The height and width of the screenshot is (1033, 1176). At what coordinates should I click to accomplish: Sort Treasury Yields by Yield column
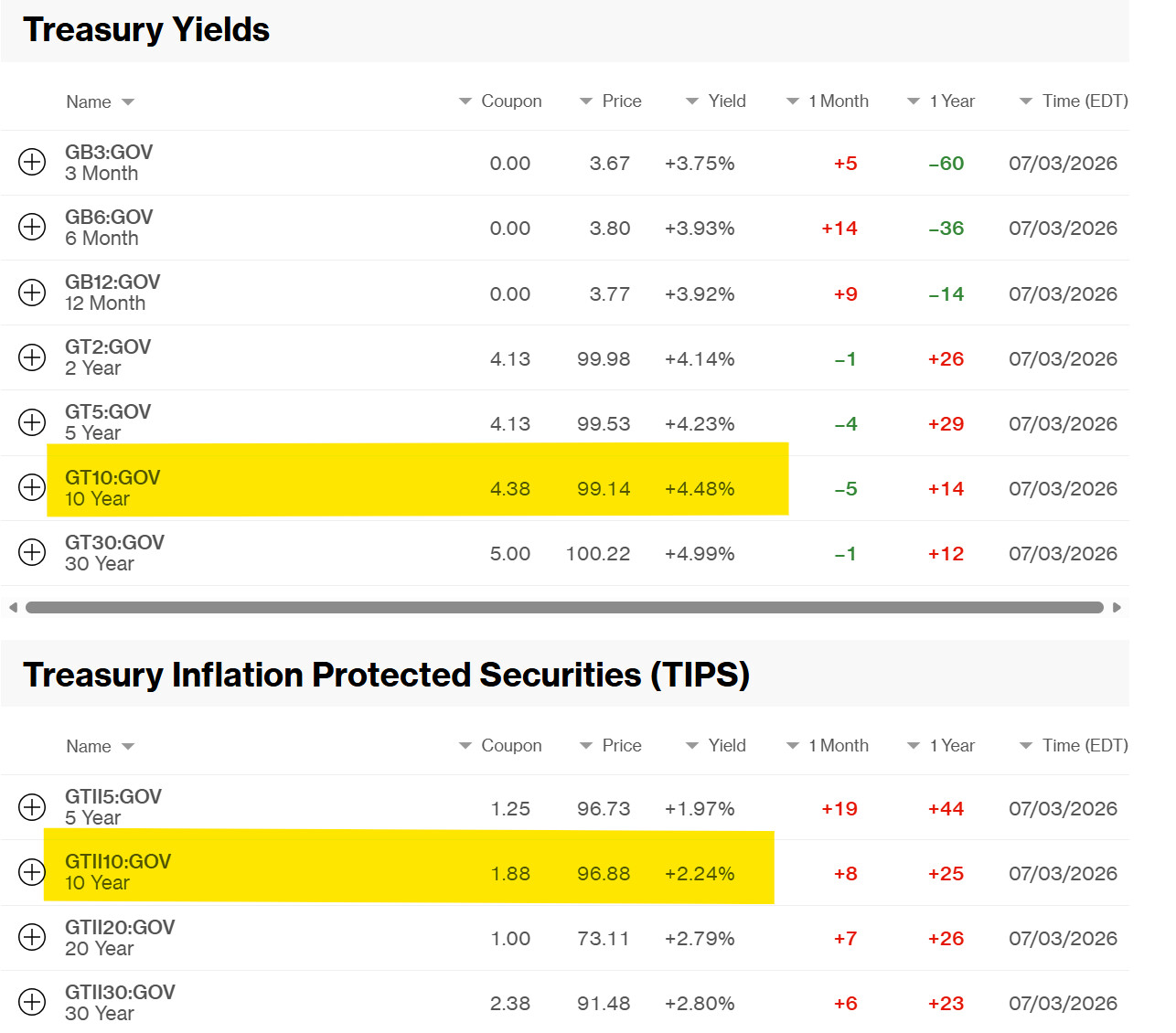pyautogui.click(x=716, y=101)
